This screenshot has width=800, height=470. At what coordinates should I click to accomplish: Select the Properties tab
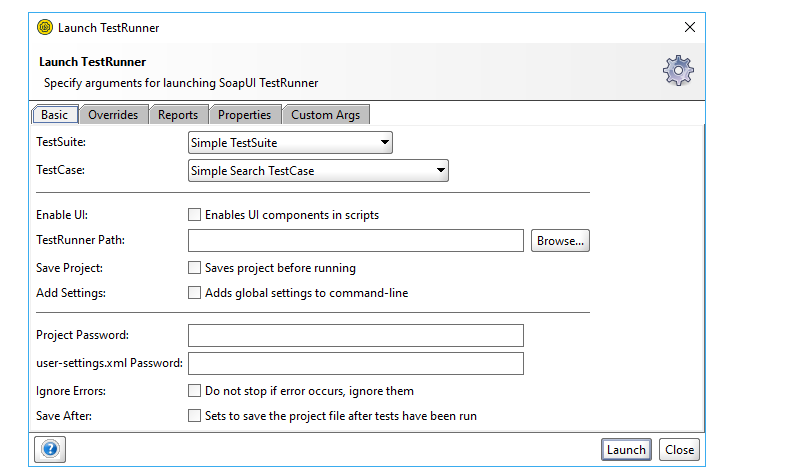[244, 115]
